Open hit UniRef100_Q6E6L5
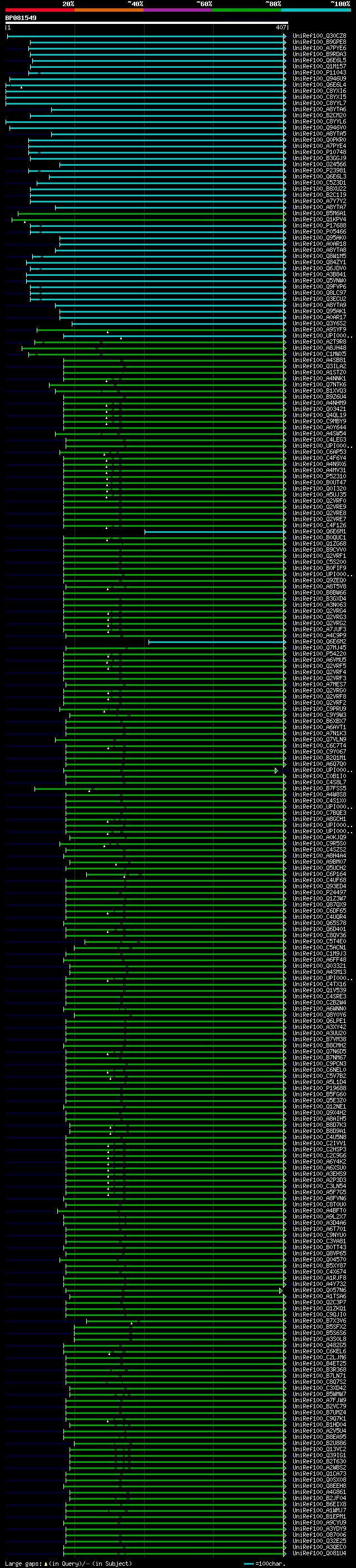This screenshot has height=1568, width=356. [319, 60]
